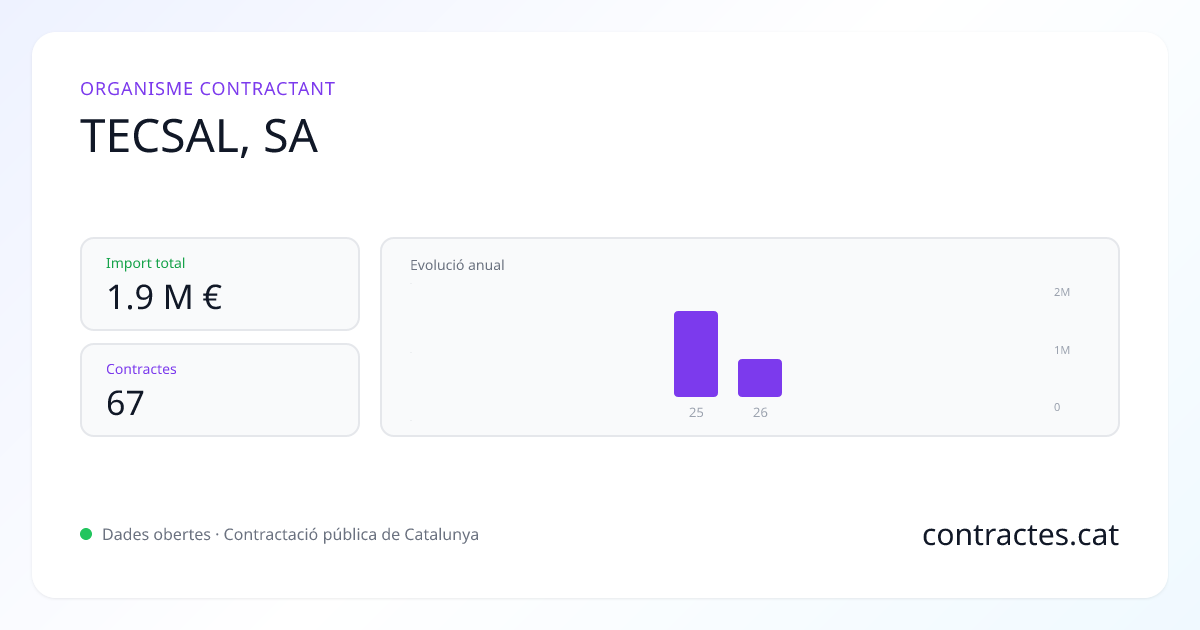The image size is (1200, 630).
Task: Click the 25 year label under chart
Action: point(696,412)
